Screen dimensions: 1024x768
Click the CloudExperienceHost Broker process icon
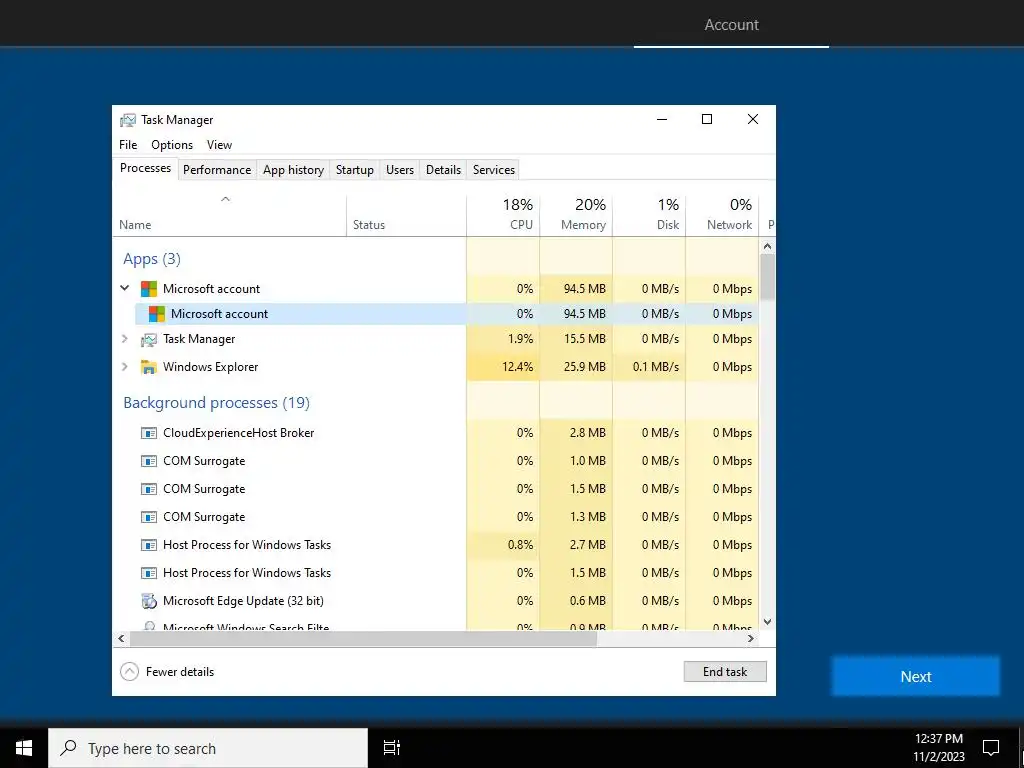[149, 433]
